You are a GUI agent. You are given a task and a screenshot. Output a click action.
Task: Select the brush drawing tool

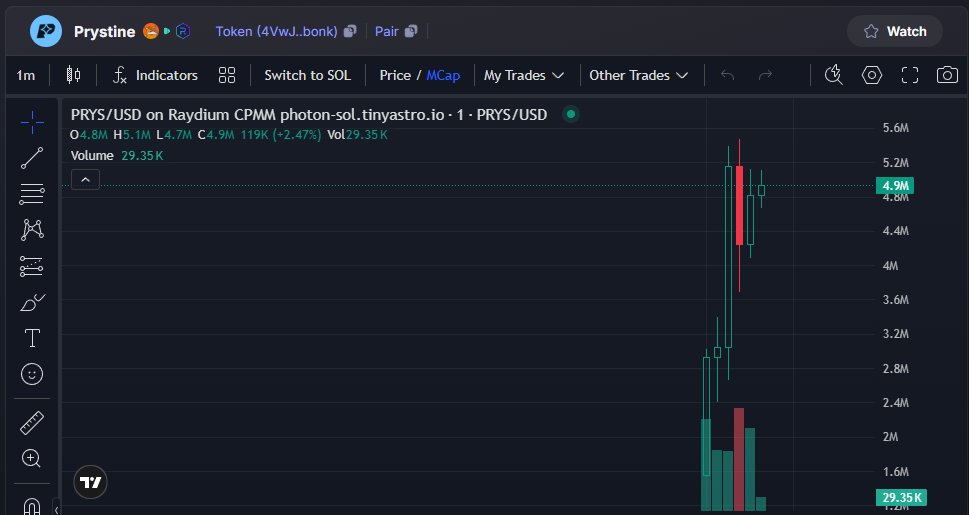click(x=32, y=302)
